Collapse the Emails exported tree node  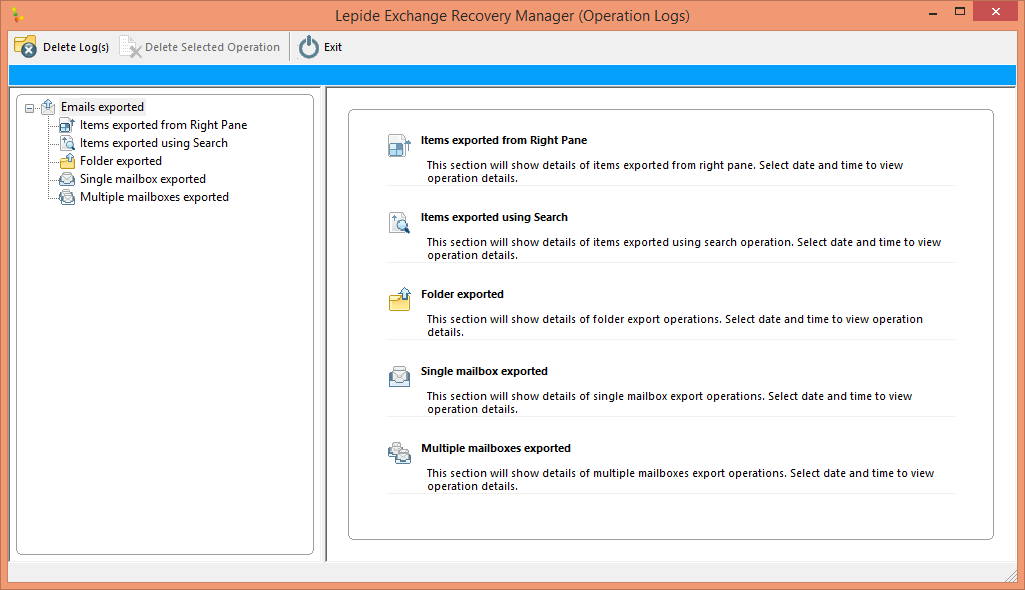[x=30, y=107]
